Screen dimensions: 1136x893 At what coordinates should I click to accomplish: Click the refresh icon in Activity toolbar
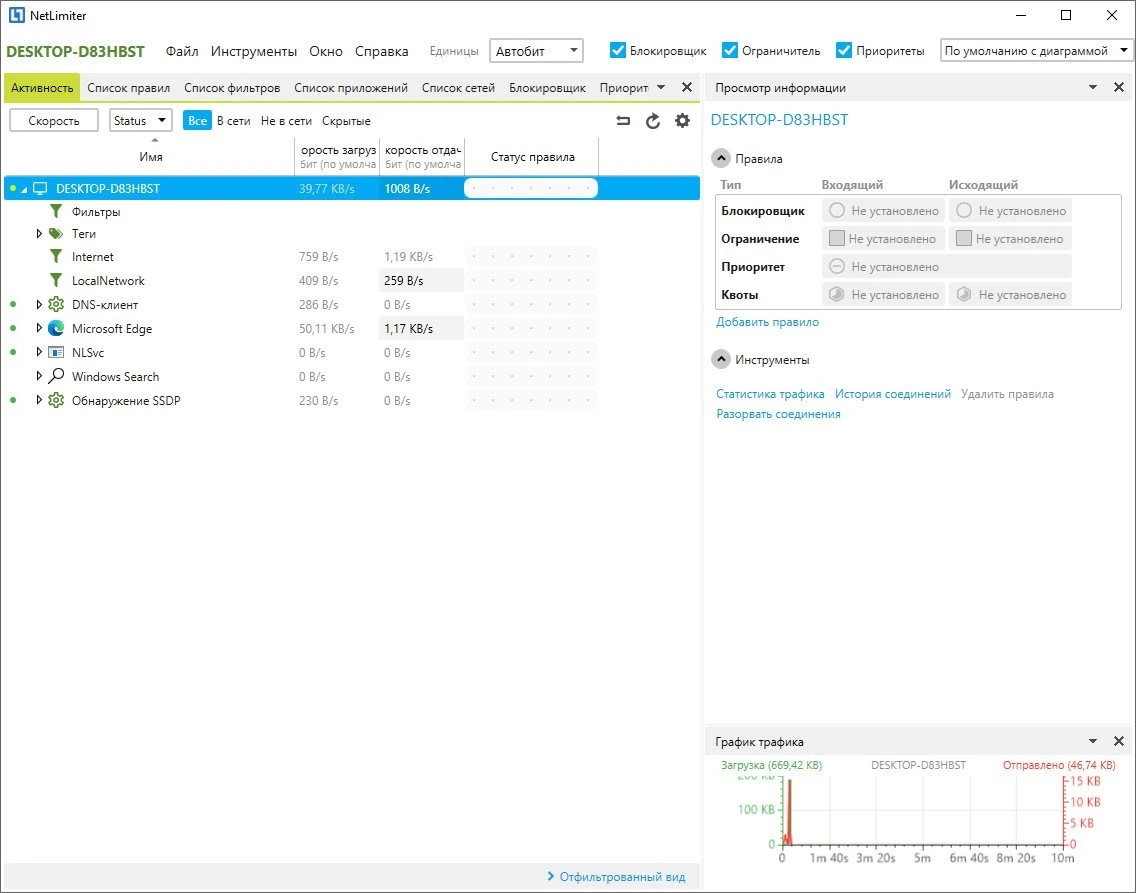click(653, 121)
